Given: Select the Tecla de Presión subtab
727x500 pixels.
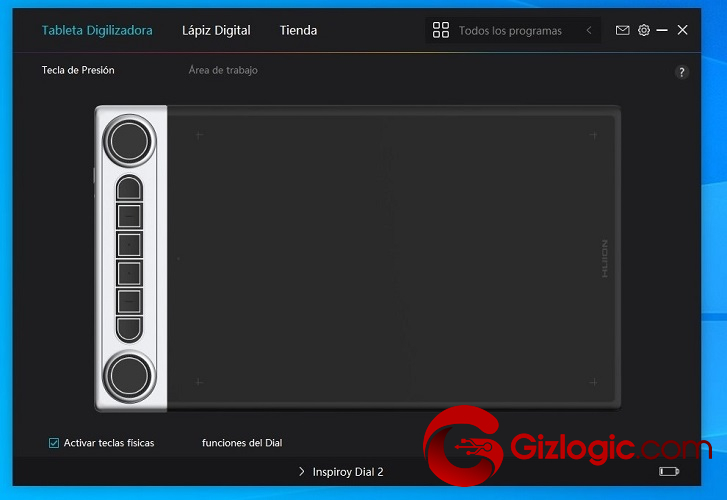Looking at the screenshot, I should [x=78, y=70].
